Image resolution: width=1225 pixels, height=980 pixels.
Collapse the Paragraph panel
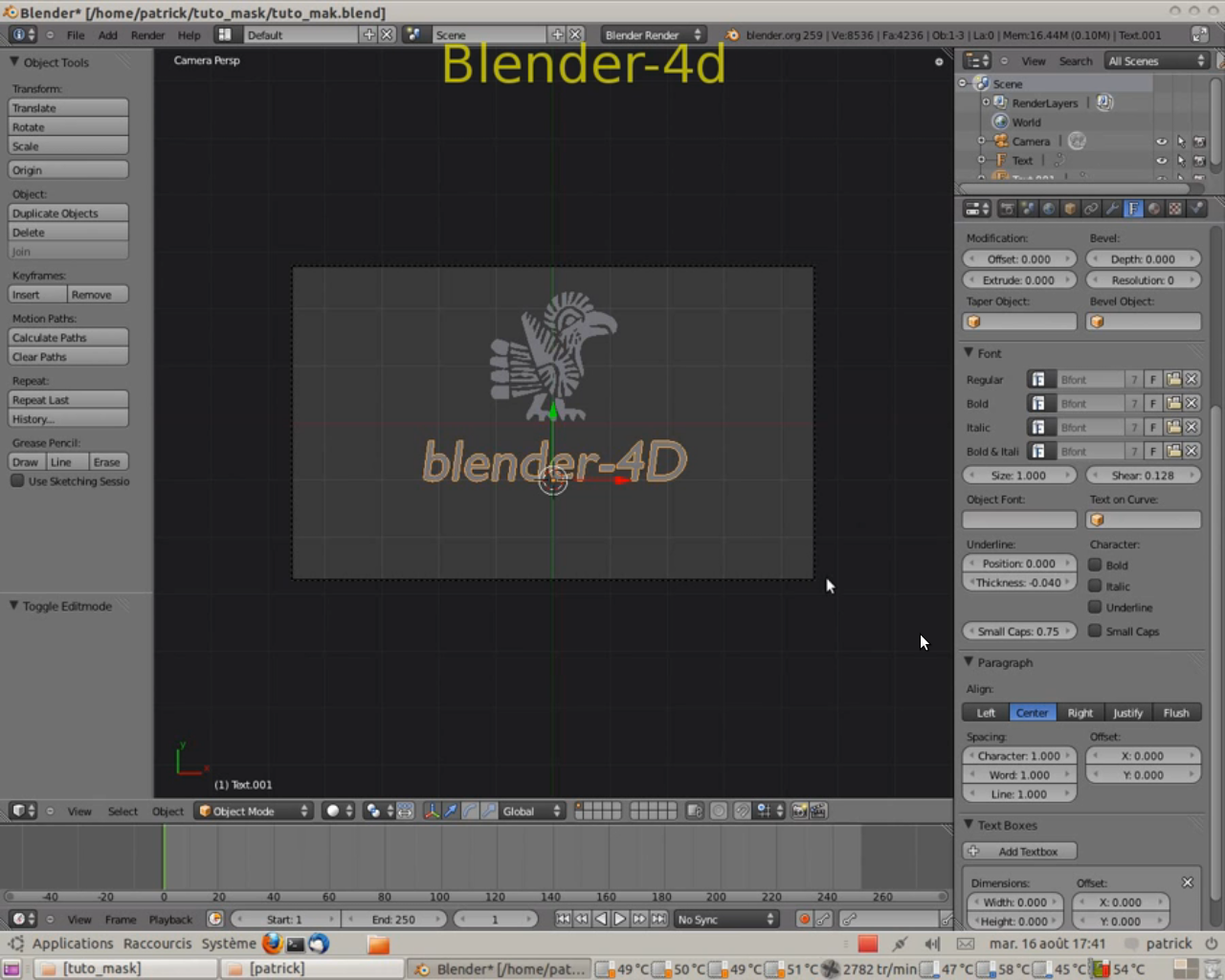[969, 661]
